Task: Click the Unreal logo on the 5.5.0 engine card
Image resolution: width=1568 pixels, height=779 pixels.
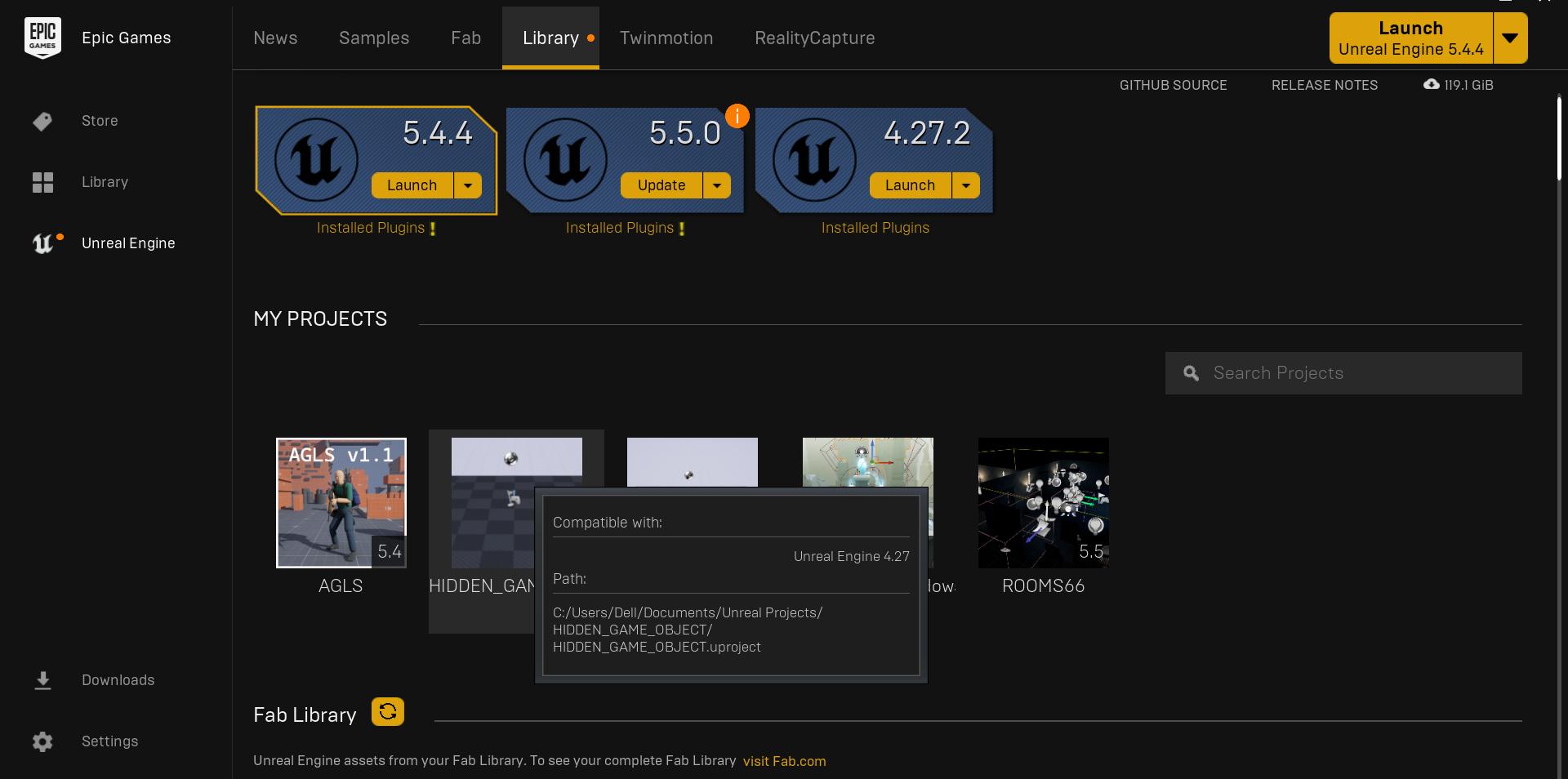Action: (x=565, y=160)
